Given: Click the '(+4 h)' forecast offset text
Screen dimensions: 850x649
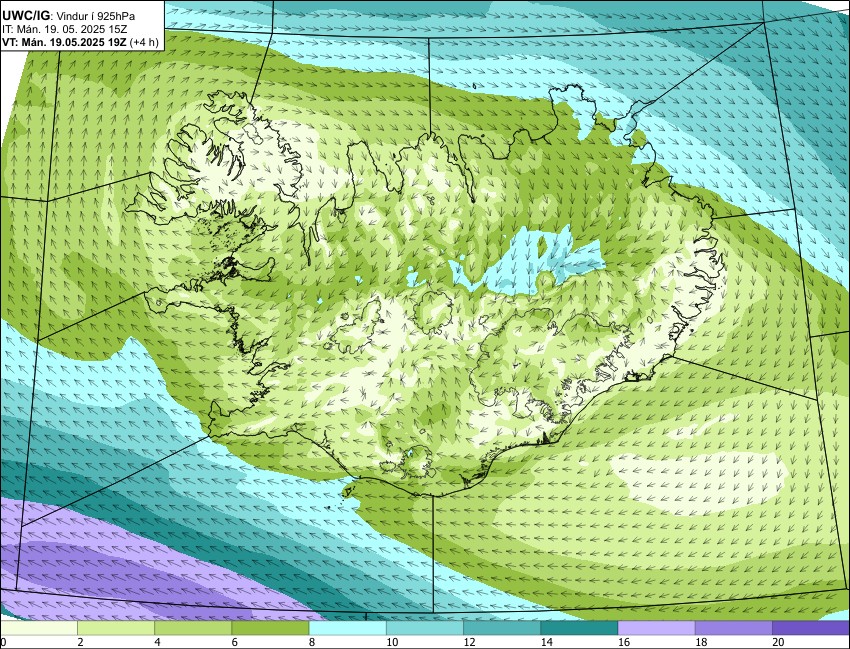Looking at the screenshot, I should (144, 42).
